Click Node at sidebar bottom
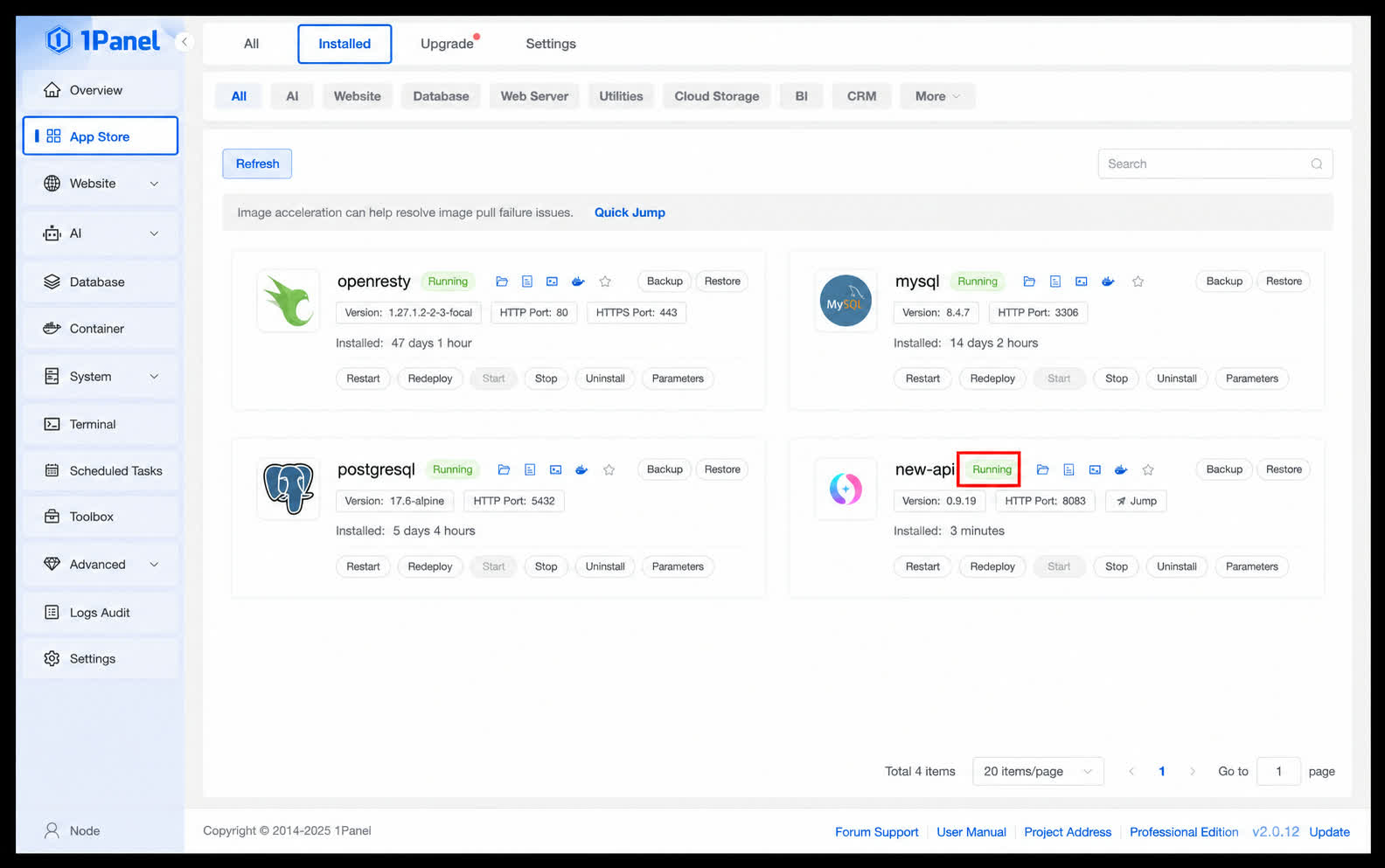1385x868 pixels. (x=73, y=830)
